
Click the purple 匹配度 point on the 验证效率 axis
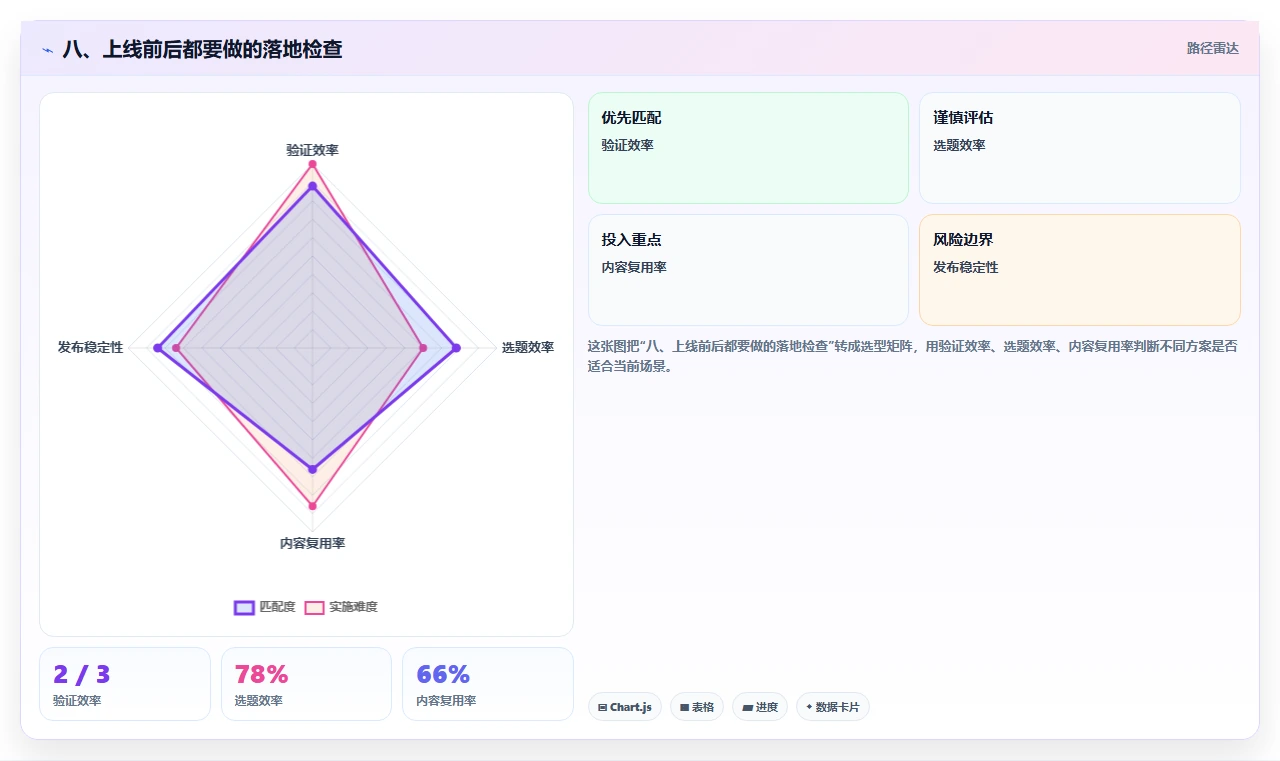tap(312, 186)
